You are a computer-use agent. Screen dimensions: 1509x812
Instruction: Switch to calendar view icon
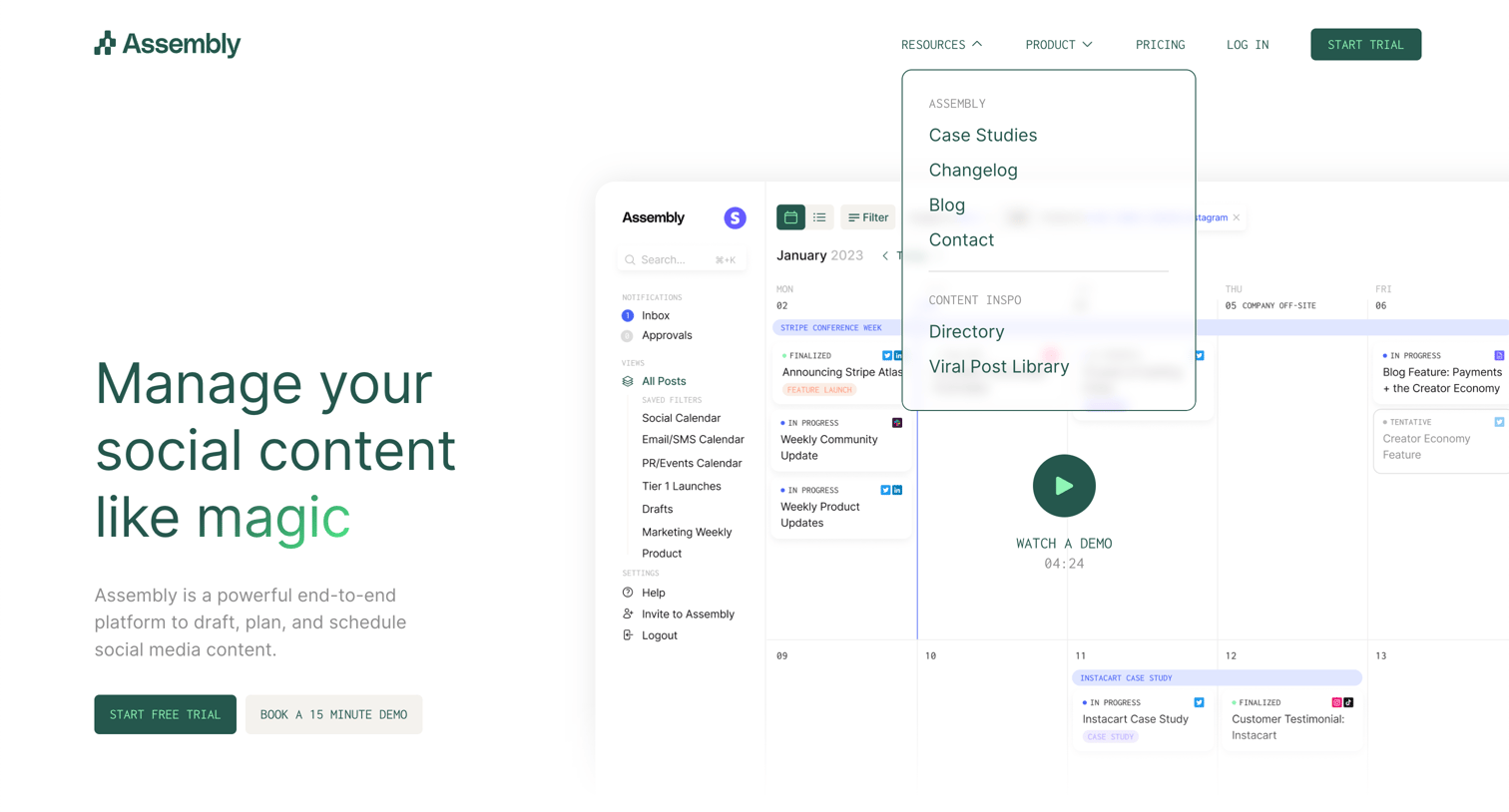pyautogui.click(x=790, y=216)
